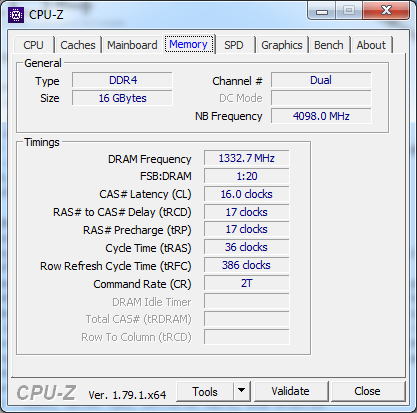The height and width of the screenshot is (413, 417).
Task: Open the Graphics tab
Action: click(282, 45)
